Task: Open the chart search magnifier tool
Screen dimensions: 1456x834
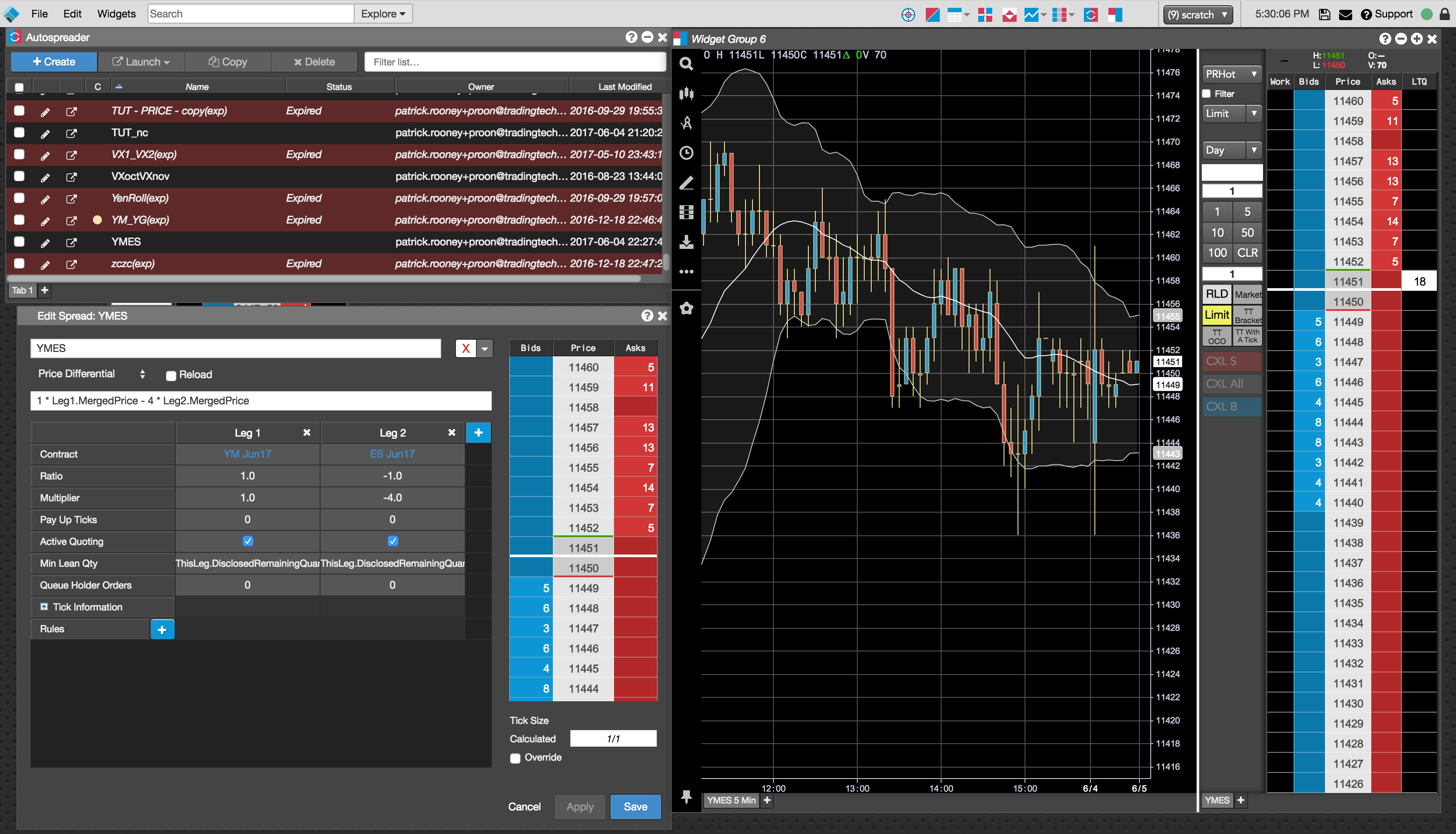Action: (686, 64)
